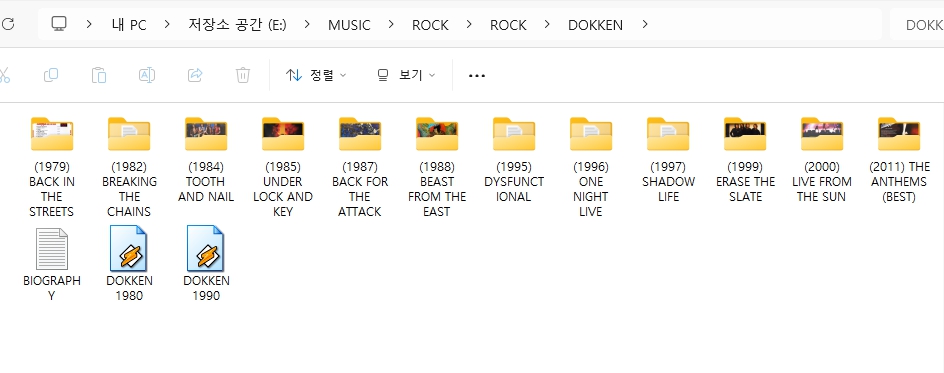Open the three-dot more options menu
Screen dimensions: 944x373
tap(477, 76)
